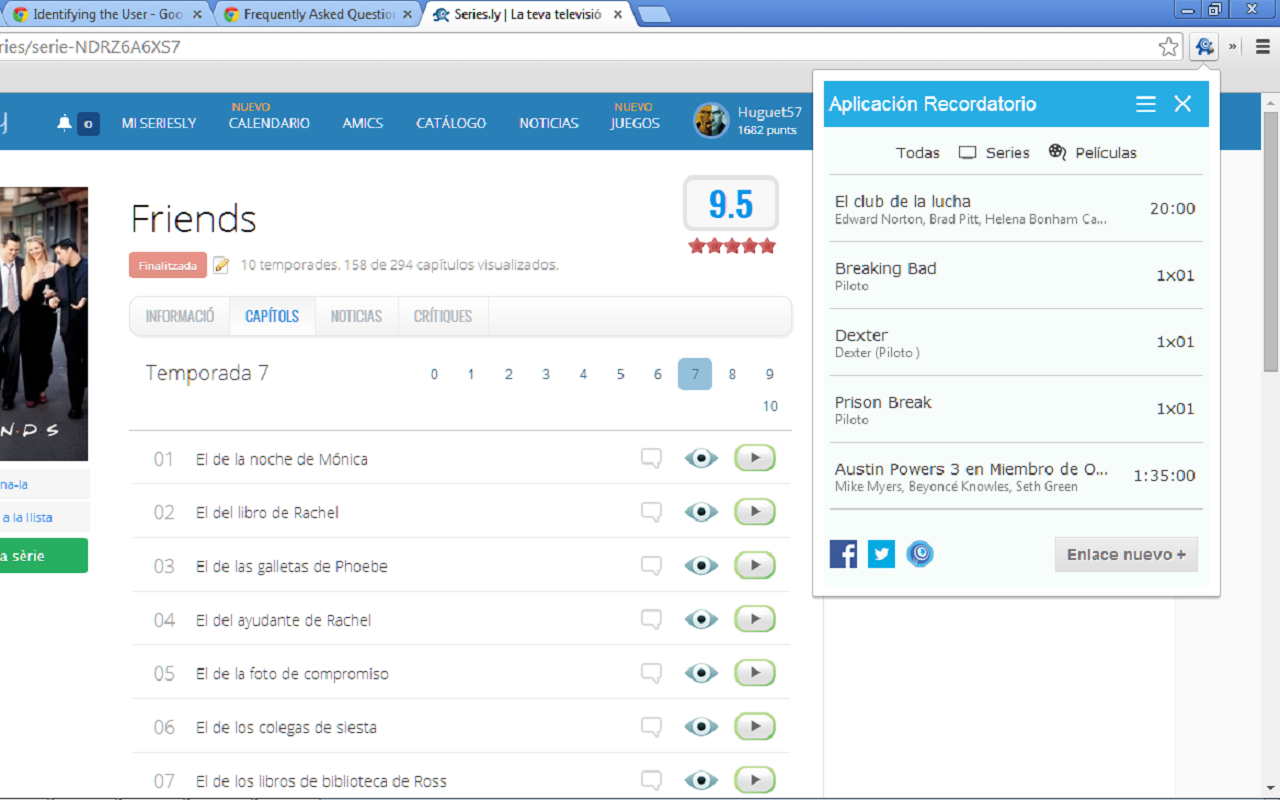Open comments for El del libro de Rachel
This screenshot has height=800, width=1280.
coord(651,512)
